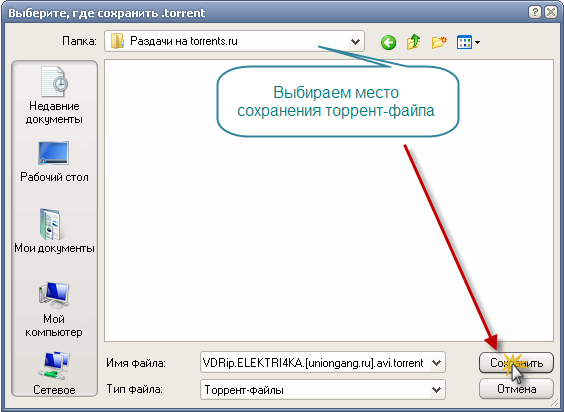This screenshot has height=412, width=564.
Task: Go up one folder level icon
Action: coord(414,42)
